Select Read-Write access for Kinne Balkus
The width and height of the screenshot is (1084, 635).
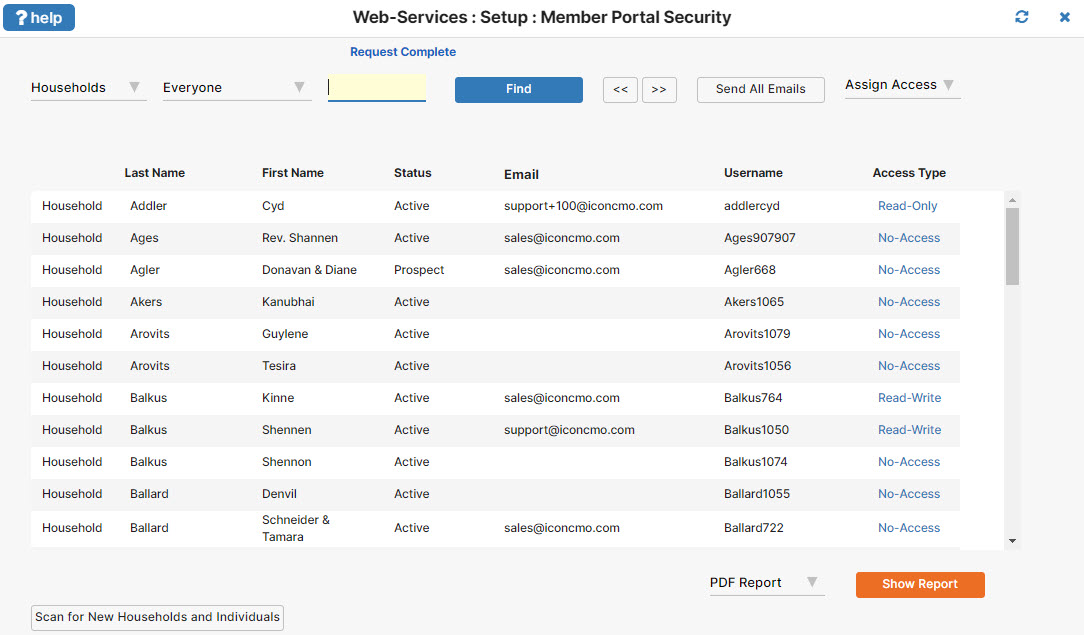[x=909, y=397]
